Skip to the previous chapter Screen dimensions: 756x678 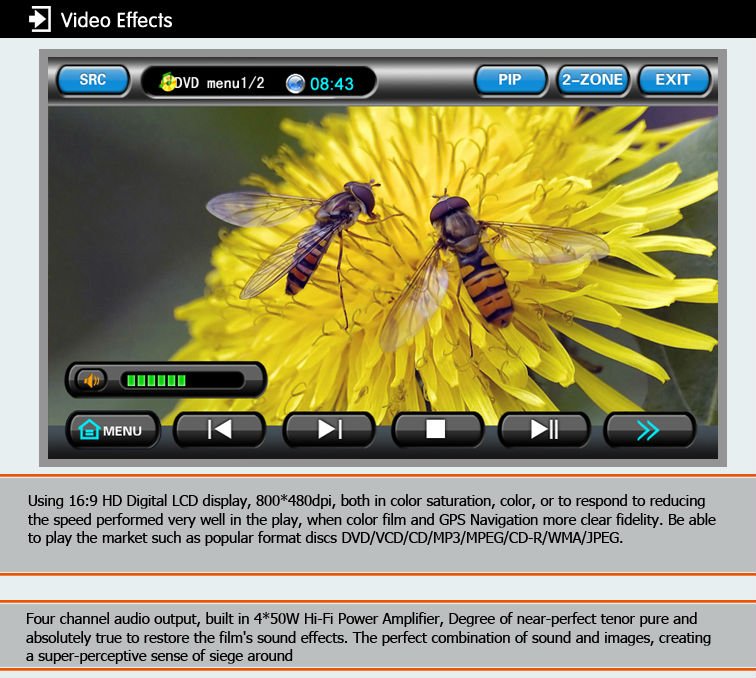pyautogui.click(x=219, y=430)
